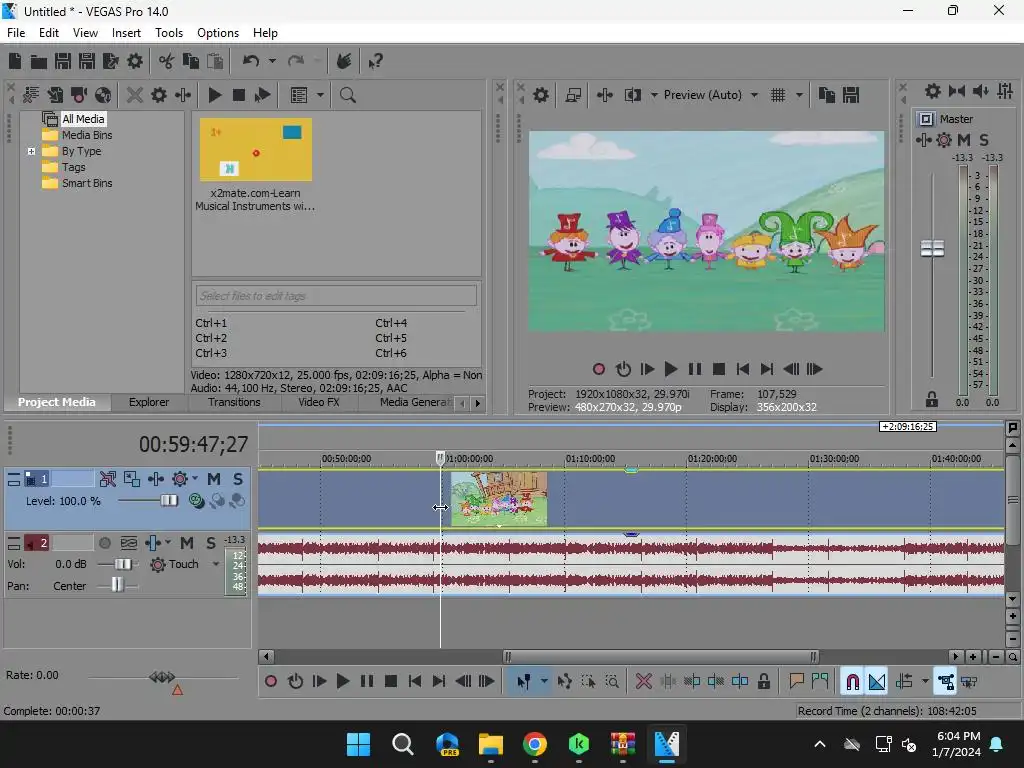Click the New project icon in main toolbar

click(x=15, y=61)
